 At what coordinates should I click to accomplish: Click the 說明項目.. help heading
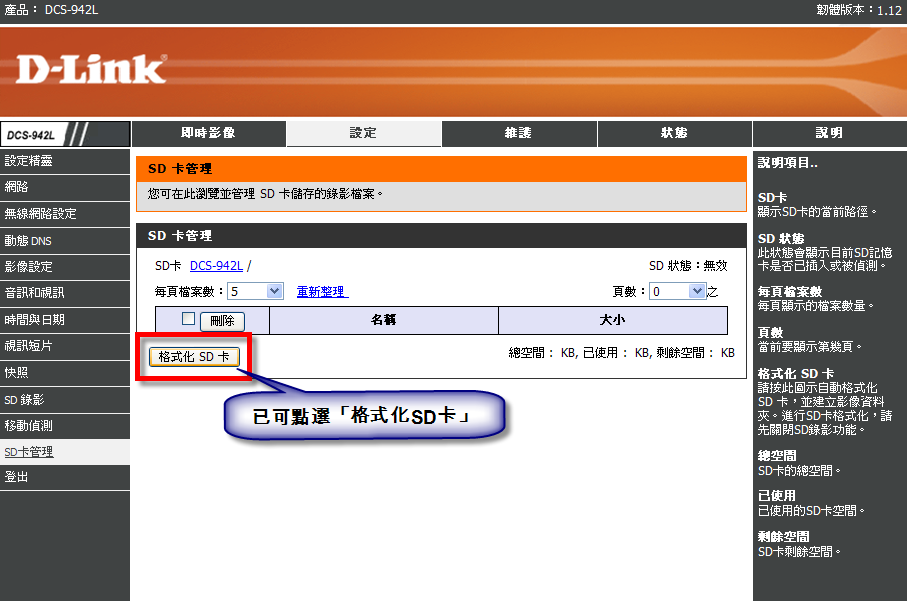[788, 163]
